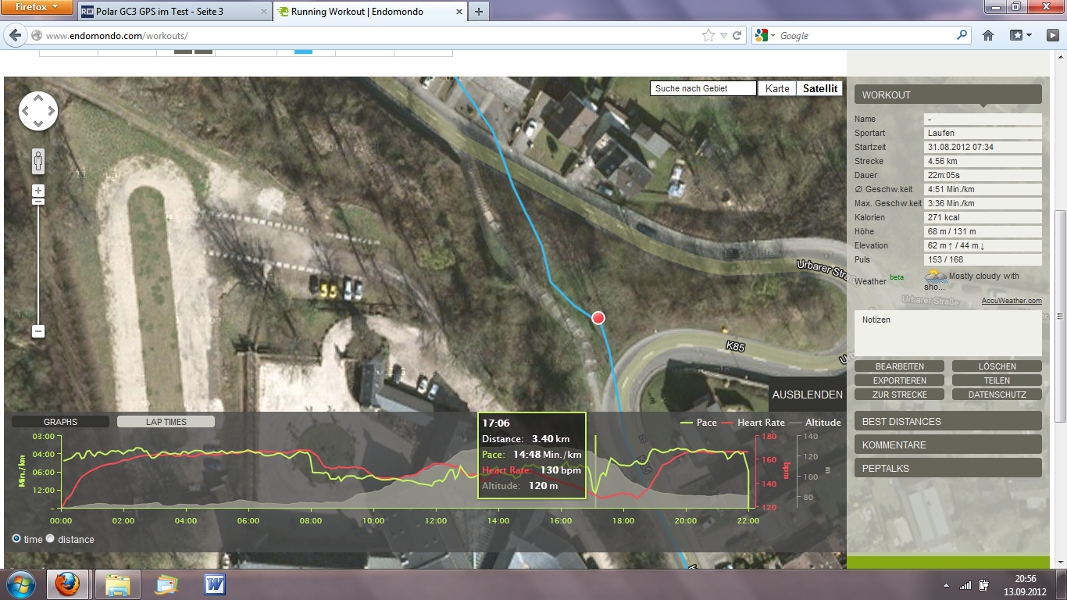Switch to the Lap Times tab
Screen dimensions: 1067x600
(166, 422)
